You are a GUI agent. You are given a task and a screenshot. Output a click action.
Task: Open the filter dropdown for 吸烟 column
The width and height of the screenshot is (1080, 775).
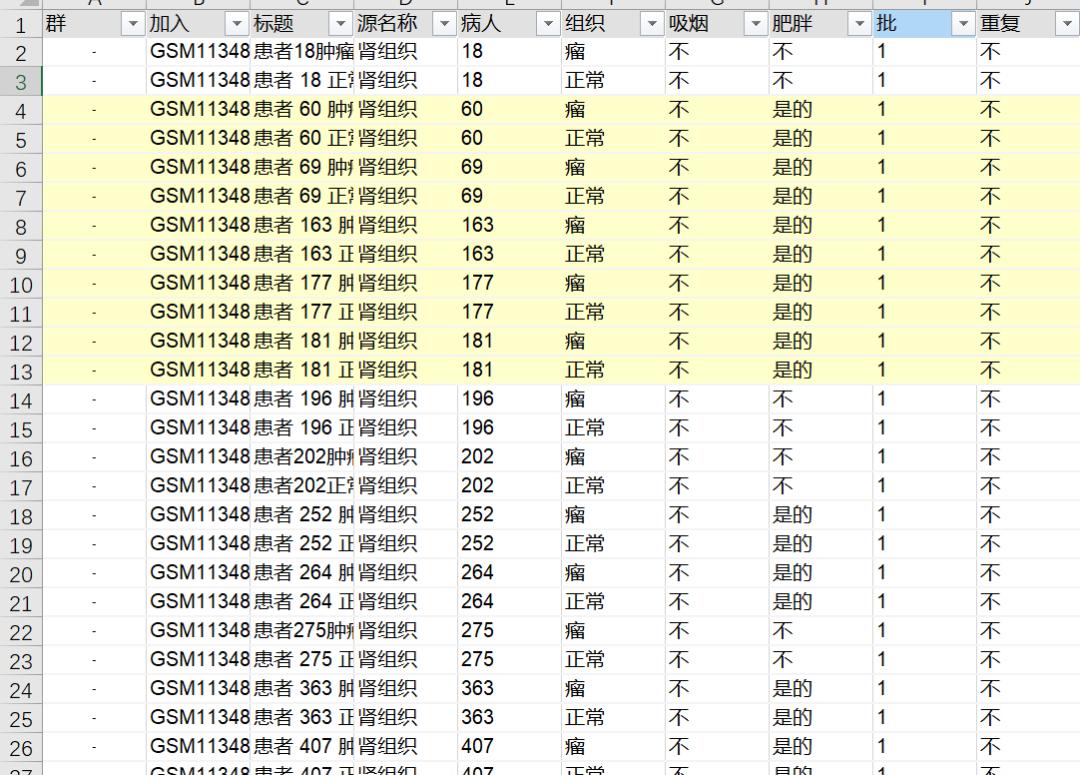pos(756,25)
